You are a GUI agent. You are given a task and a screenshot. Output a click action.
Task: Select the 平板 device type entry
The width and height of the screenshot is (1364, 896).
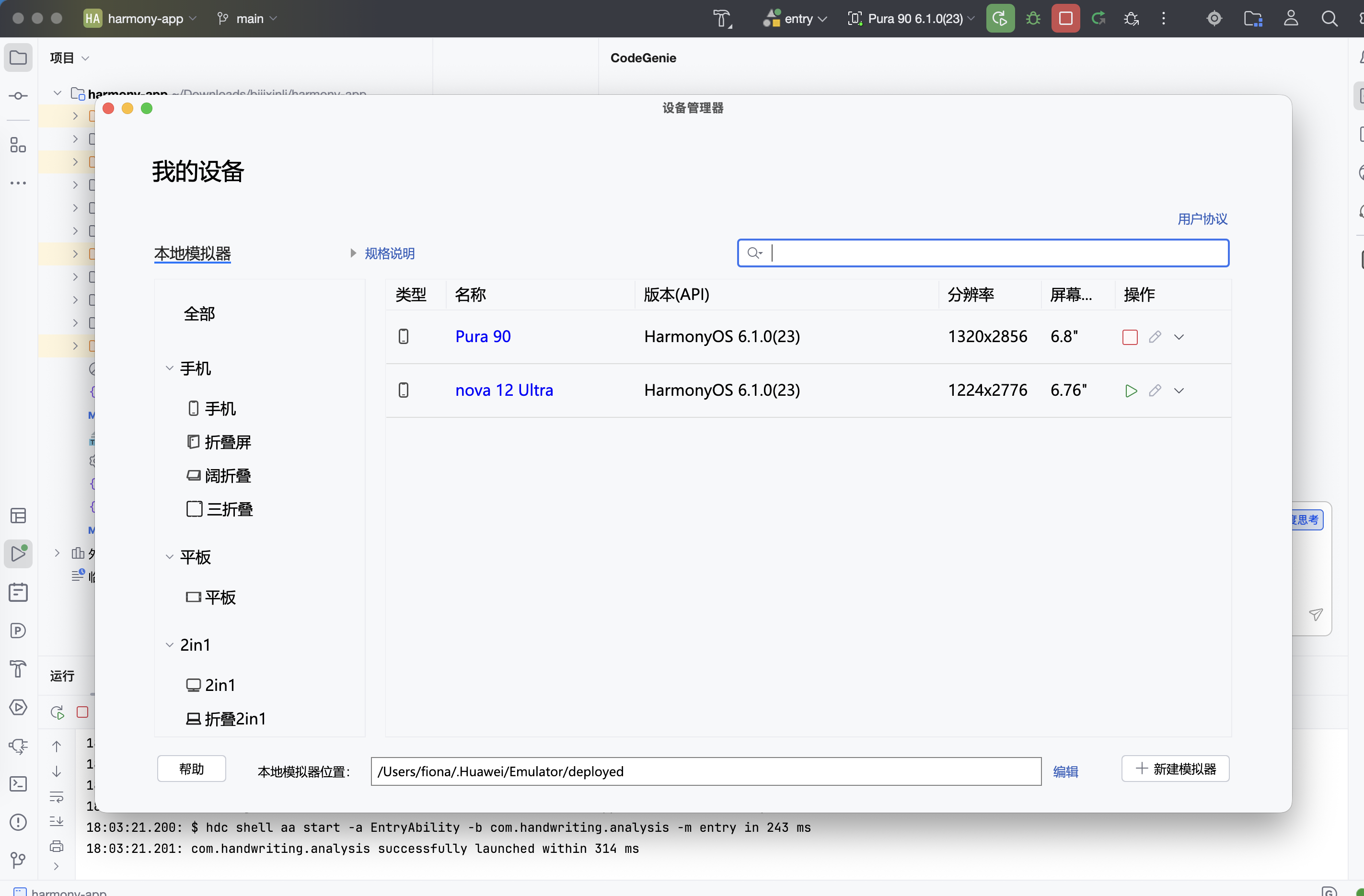click(x=211, y=597)
